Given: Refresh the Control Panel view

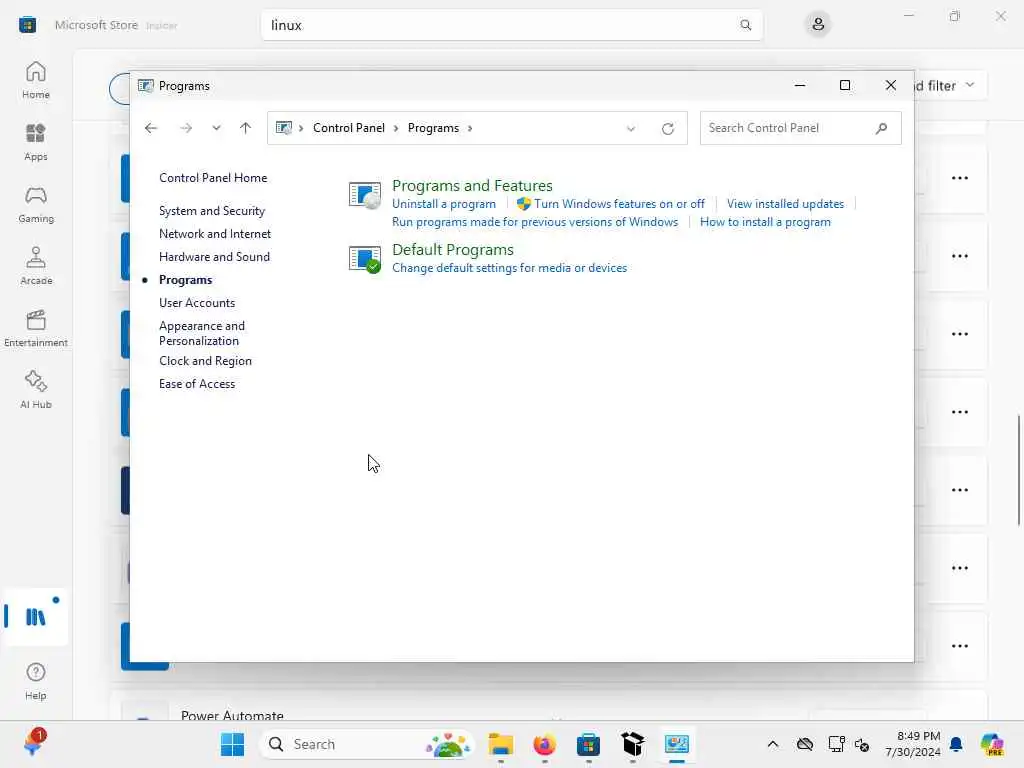Looking at the screenshot, I should pyautogui.click(x=667, y=129).
